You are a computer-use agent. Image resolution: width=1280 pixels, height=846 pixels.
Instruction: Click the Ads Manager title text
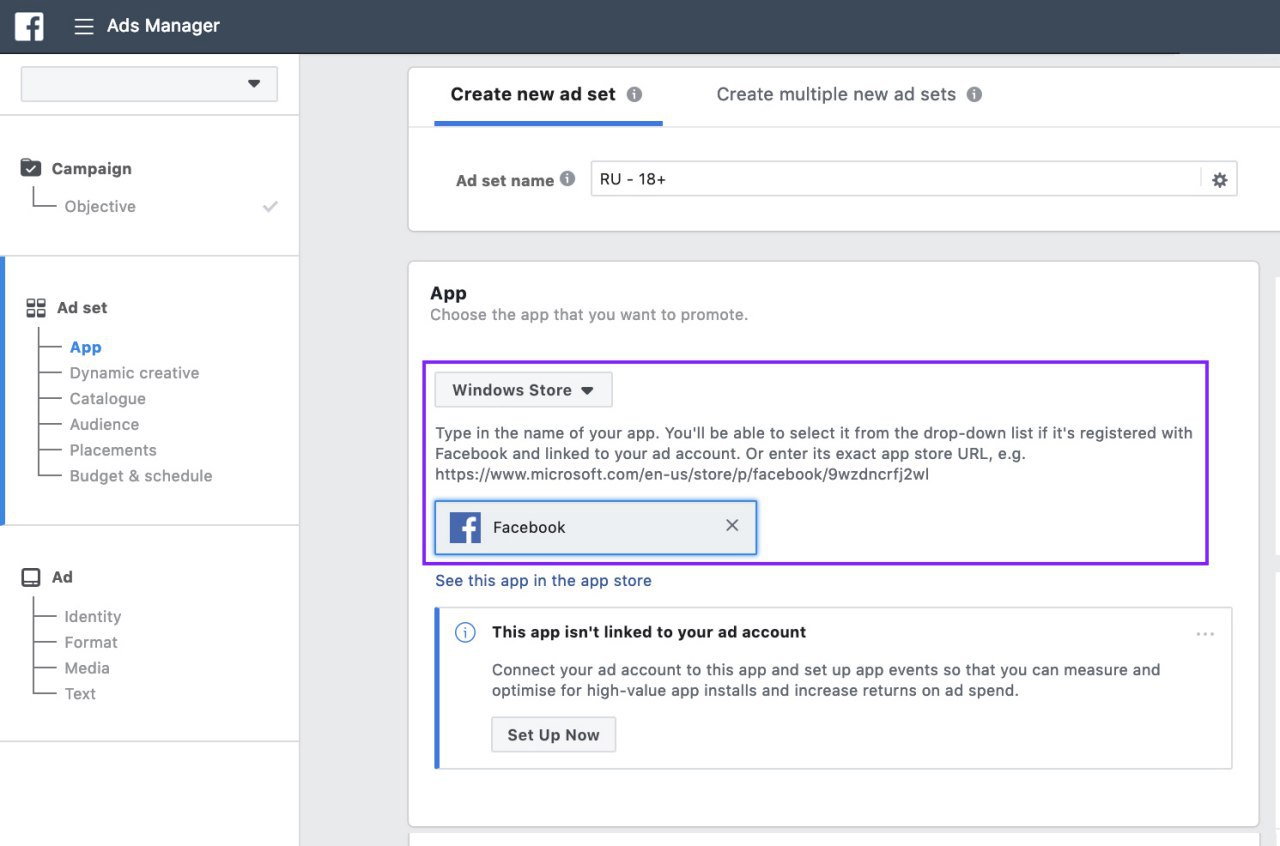coord(163,26)
